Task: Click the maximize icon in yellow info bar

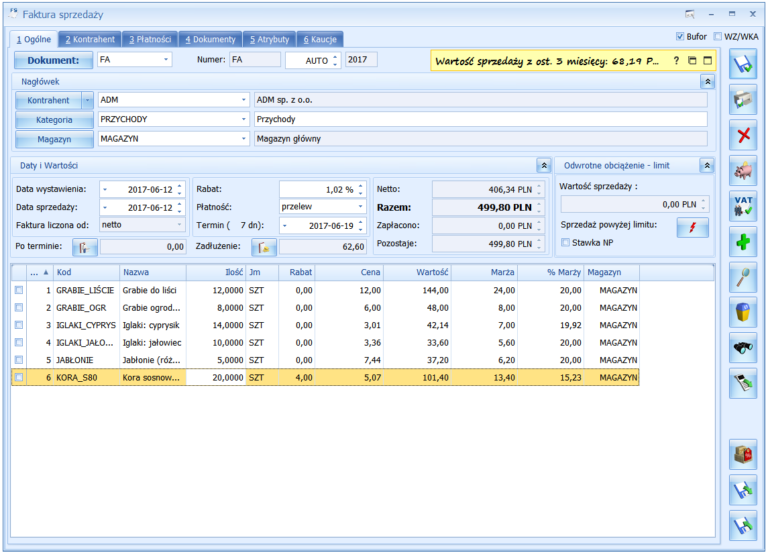Action: pos(707,61)
